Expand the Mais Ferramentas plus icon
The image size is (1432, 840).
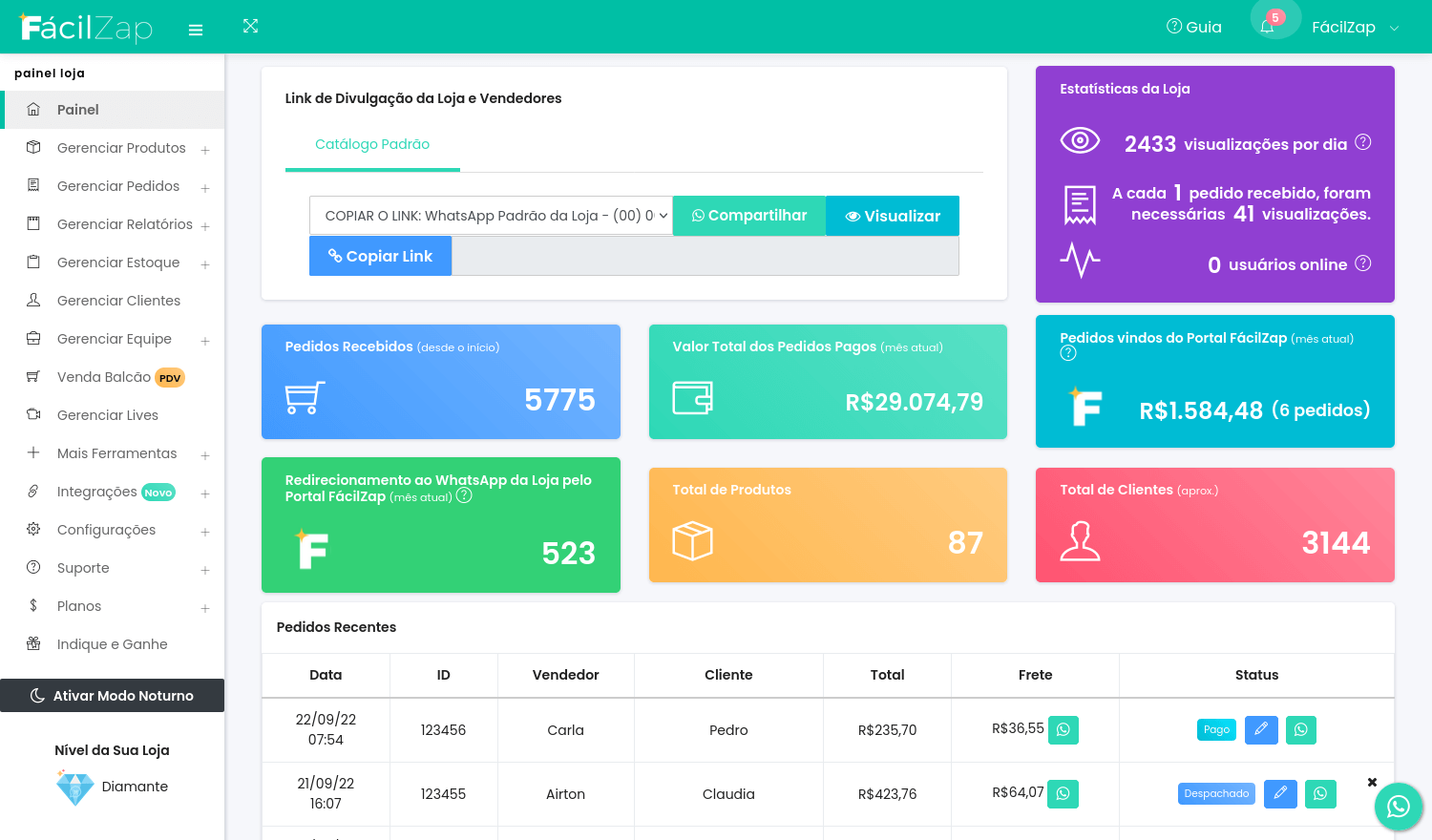click(205, 455)
